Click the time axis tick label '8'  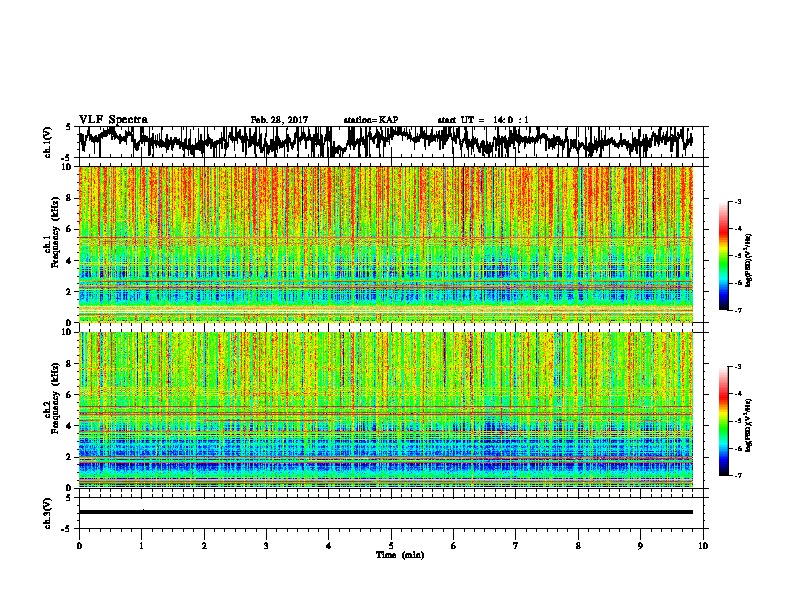pyautogui.click(x=578, y=546)
